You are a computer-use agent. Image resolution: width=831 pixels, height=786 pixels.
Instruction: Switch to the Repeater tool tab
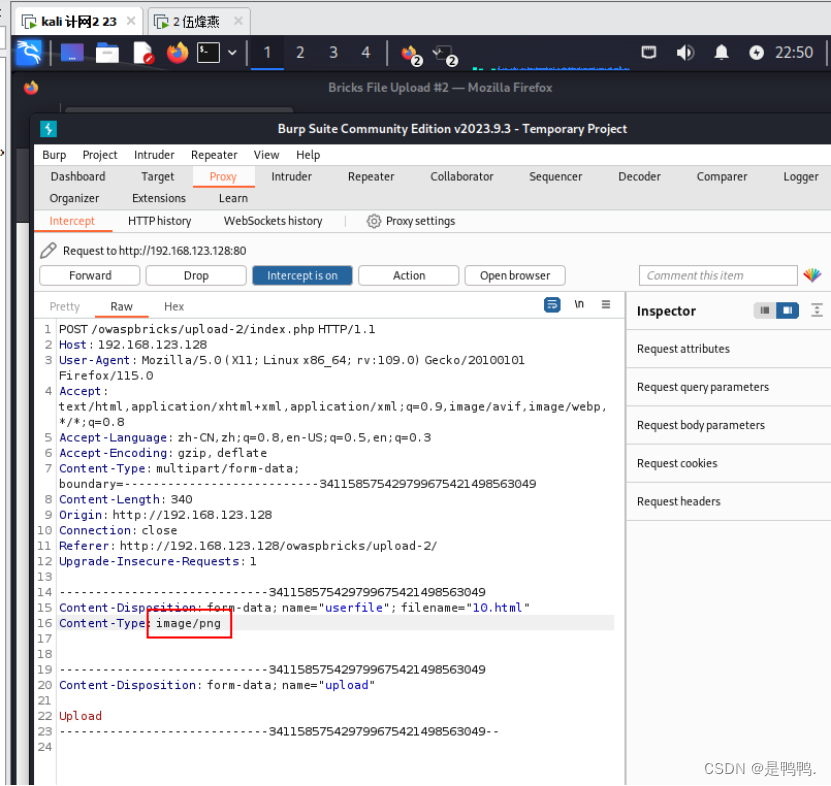coord(371,176)
